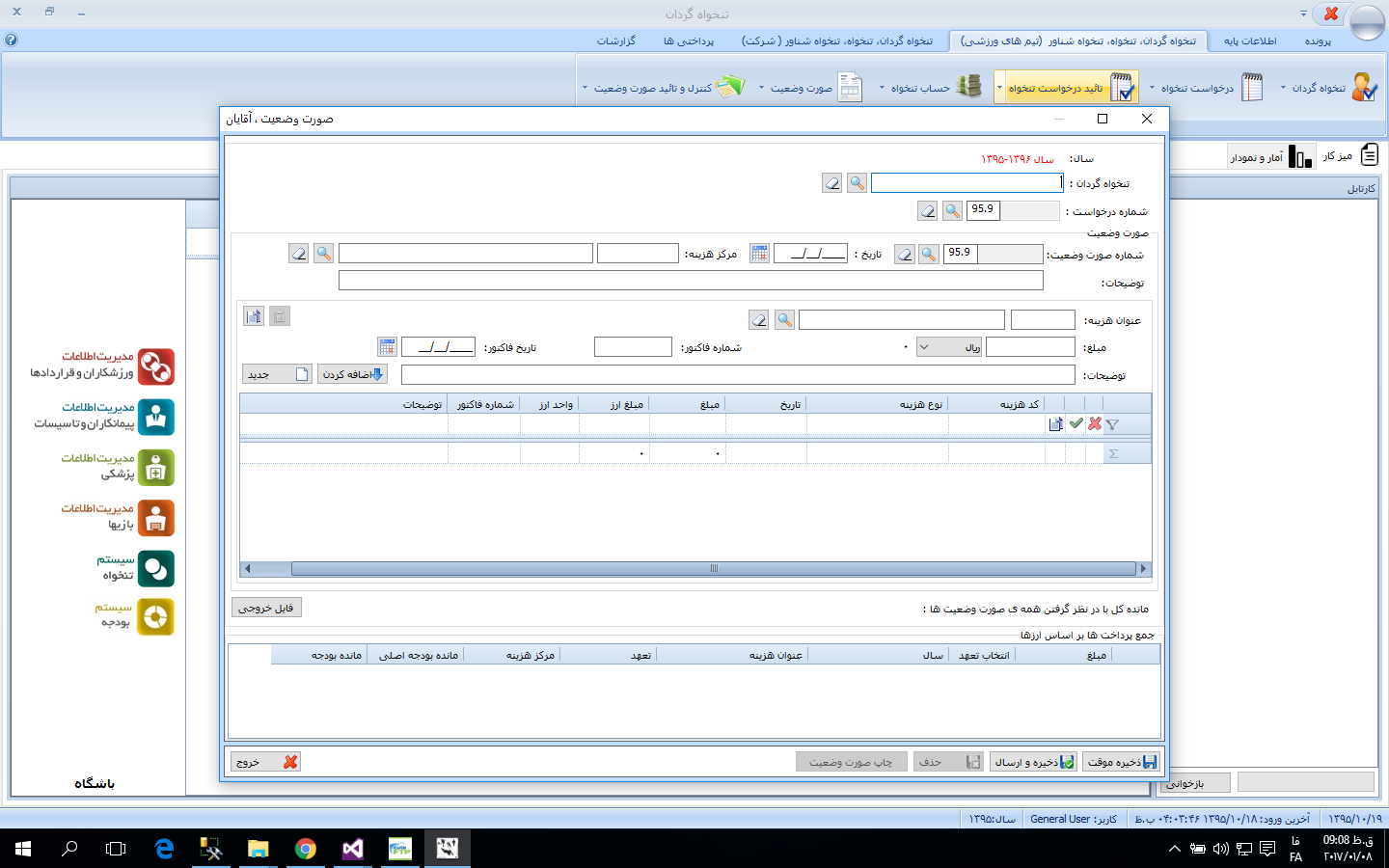Click search icon beside عنوان هزینه field
Viewport: 1389px width, 868px height.
(x=784, y=320)
